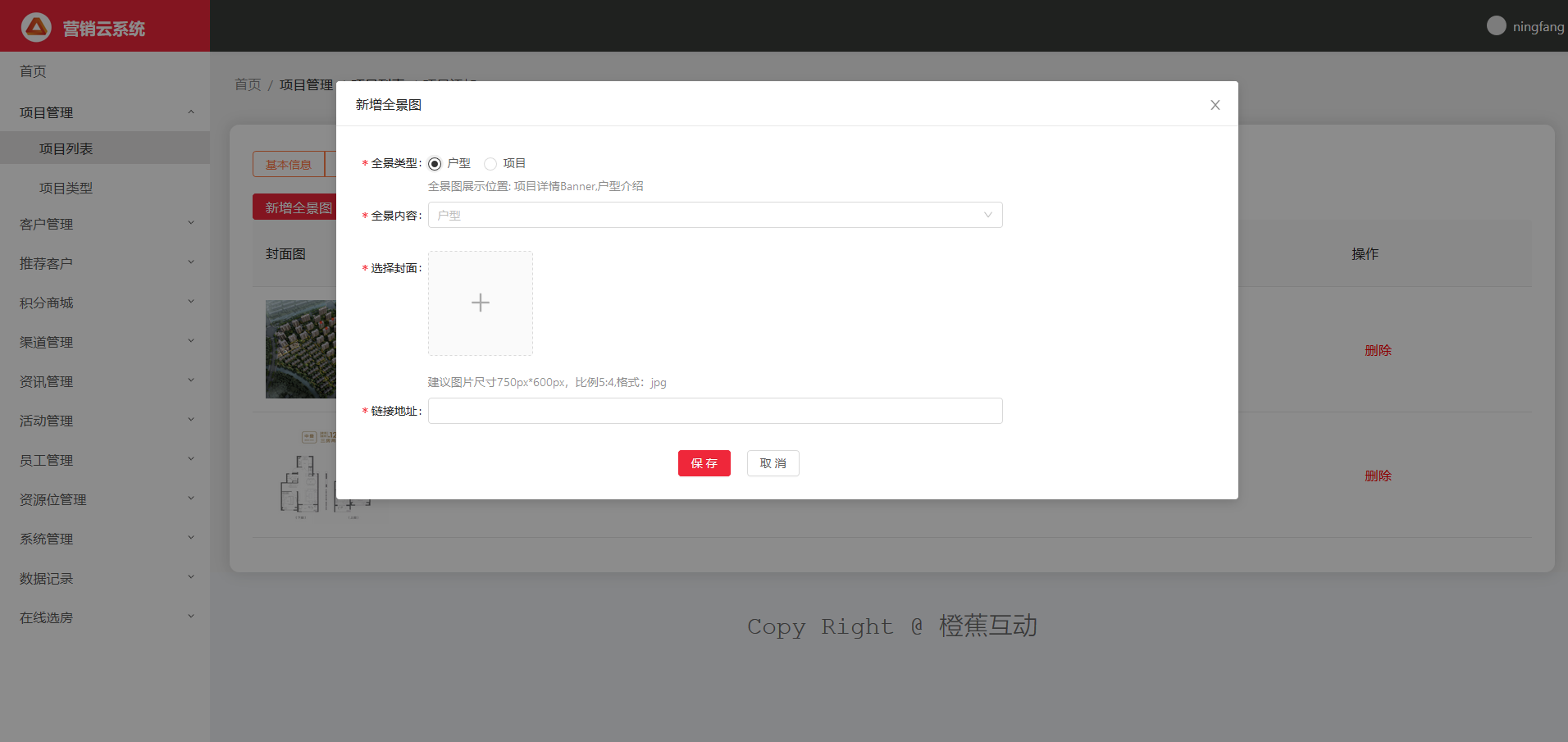Expand the 数据记录 menu

point(105,578)
